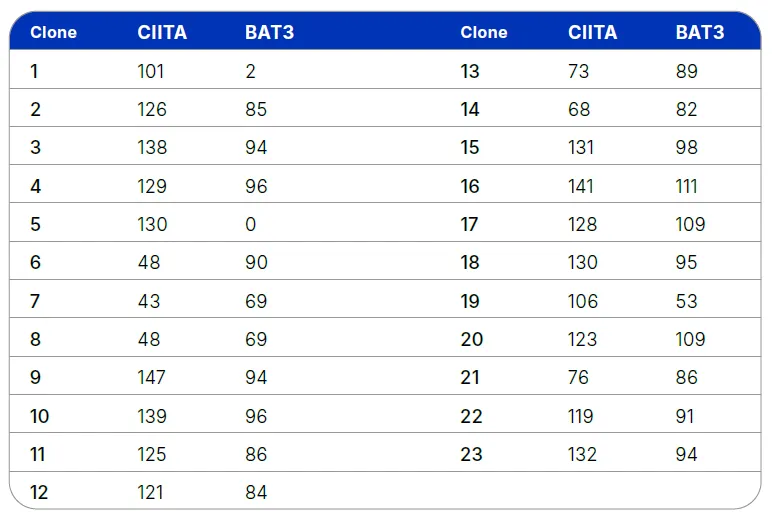773x523 pixels.
Task: Select BAT3 value 84 for clone 12
Action: pyautogui.click(x=256, y=493)
